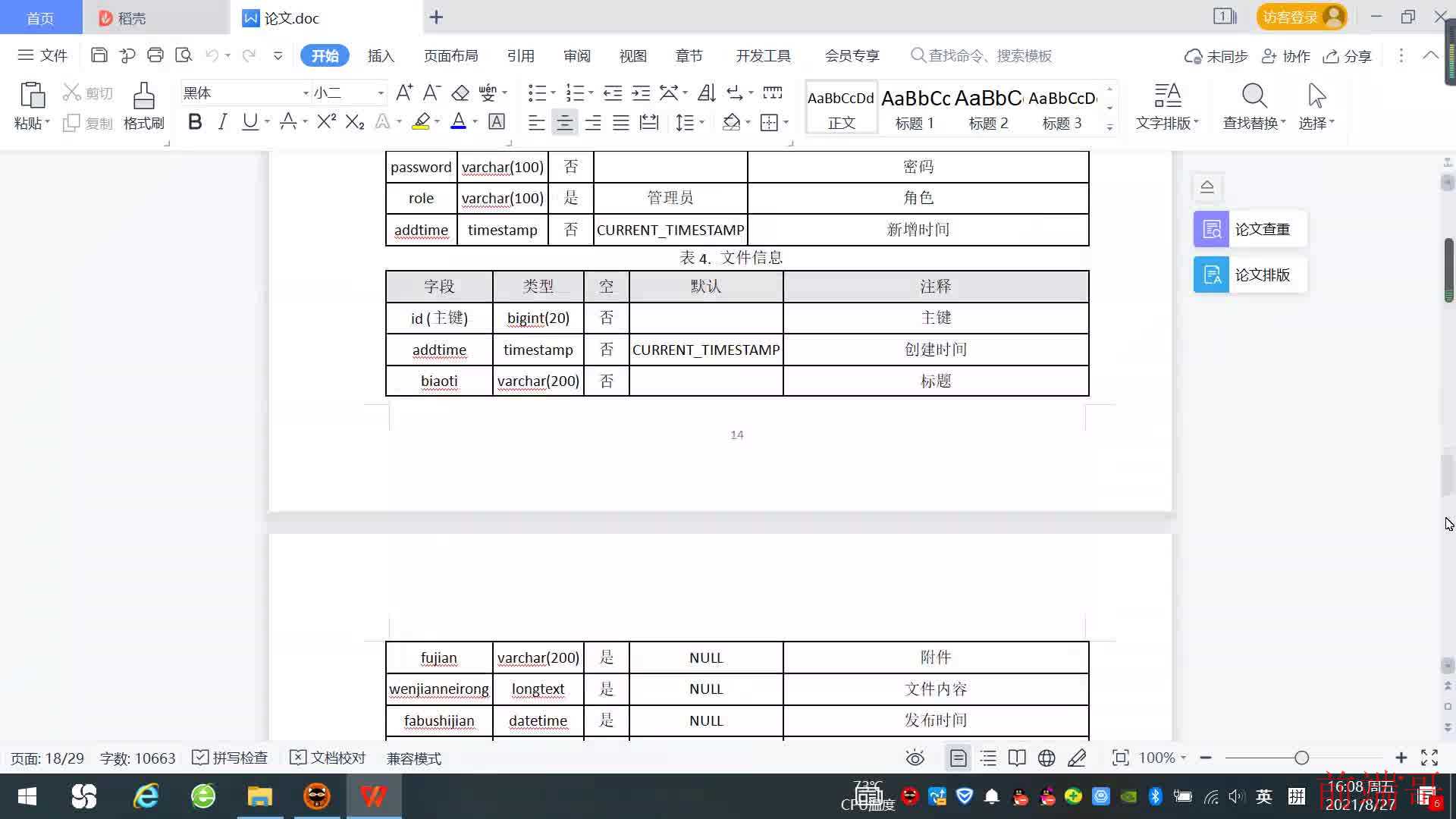This screenshot has height=819, width=1456.
Task: Expand the styles gallery
Action: point(1109,127)
